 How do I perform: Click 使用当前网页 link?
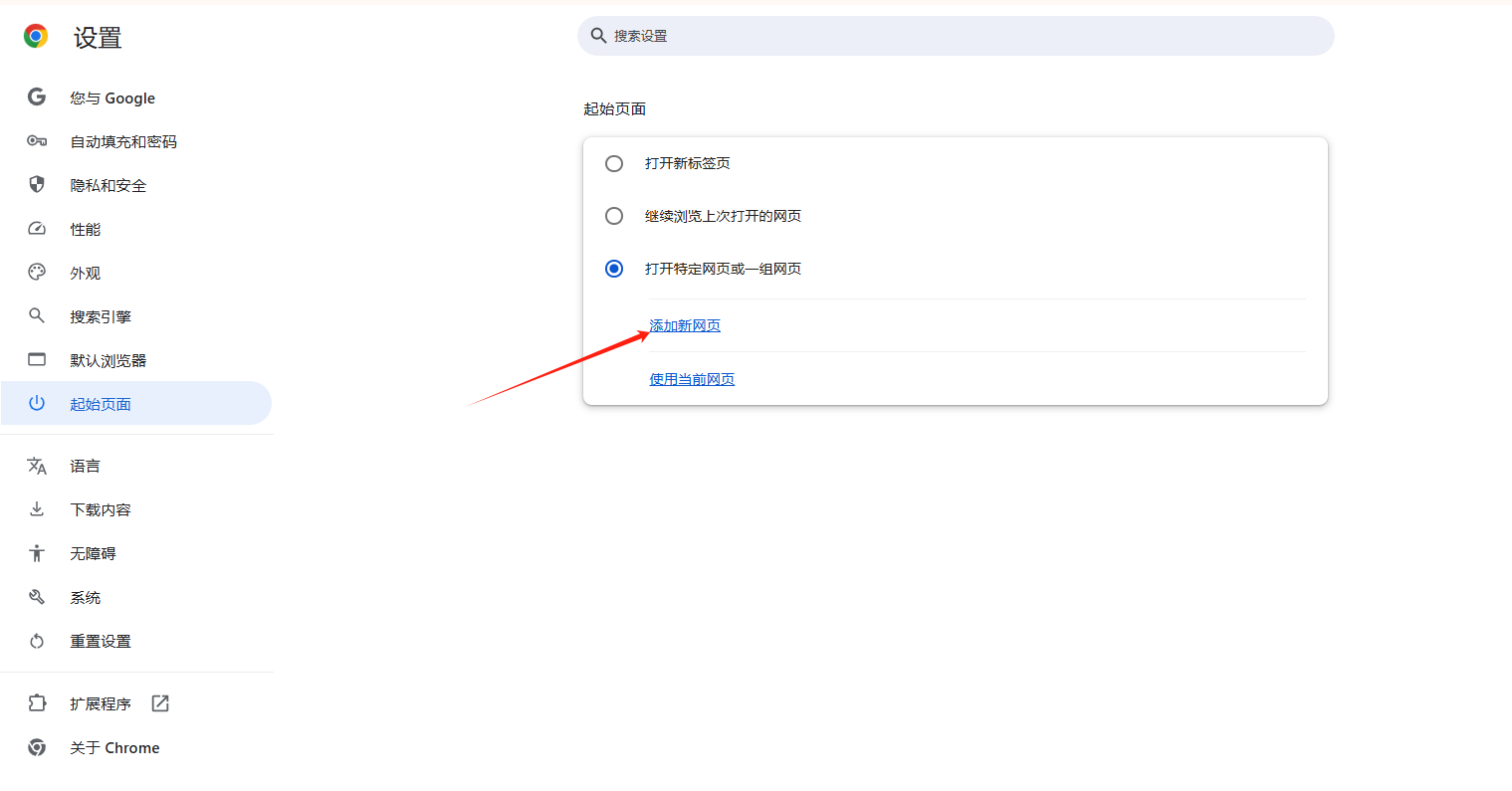pos(692,379)
